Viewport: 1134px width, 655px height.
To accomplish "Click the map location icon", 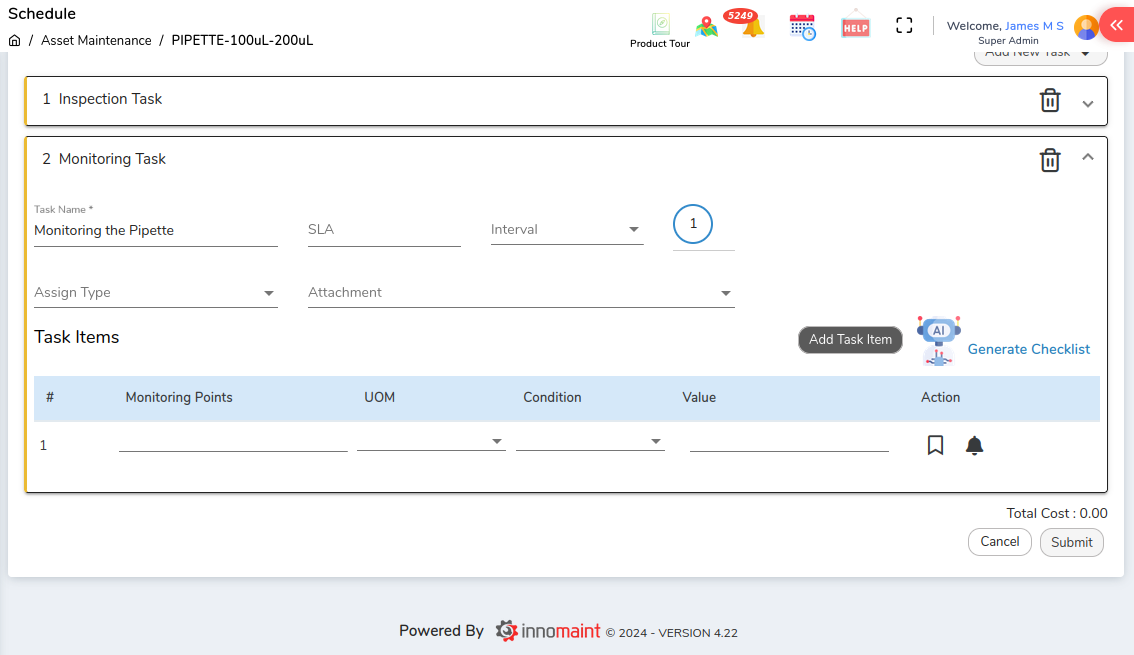I will click(x=707, y=27).
